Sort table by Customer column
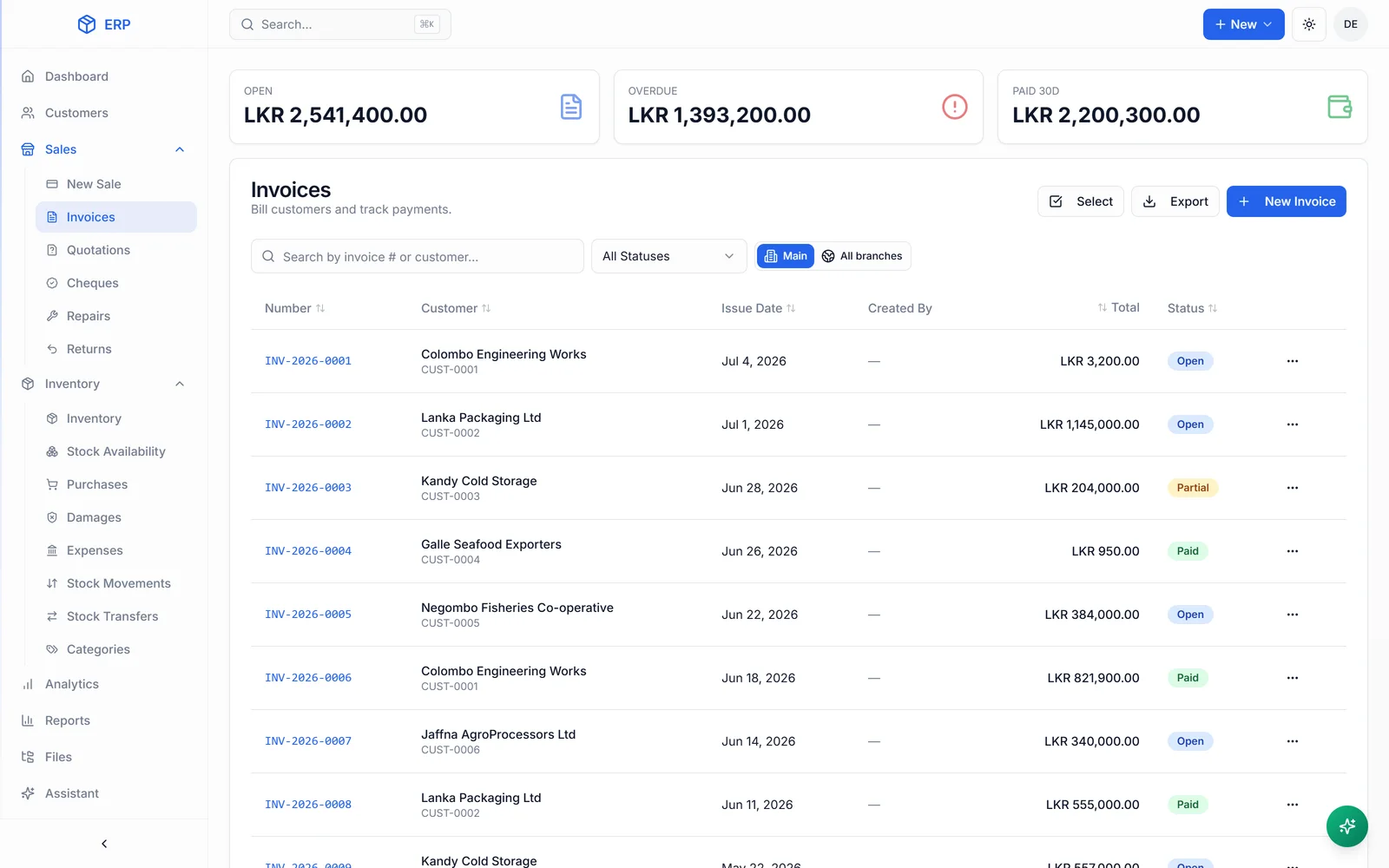This screenshot has width=1389, height=868. click(456, 308)
